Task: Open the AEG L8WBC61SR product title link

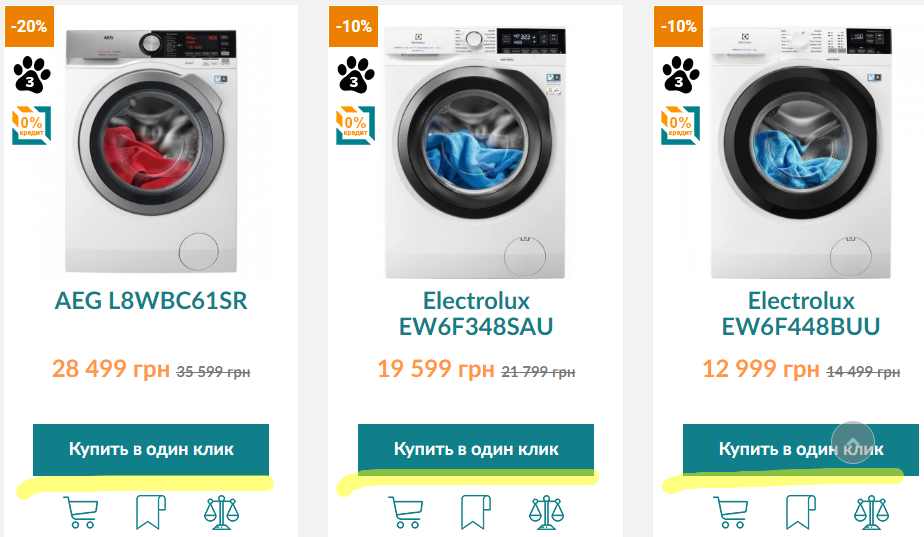Action: (x=151, y=301)
